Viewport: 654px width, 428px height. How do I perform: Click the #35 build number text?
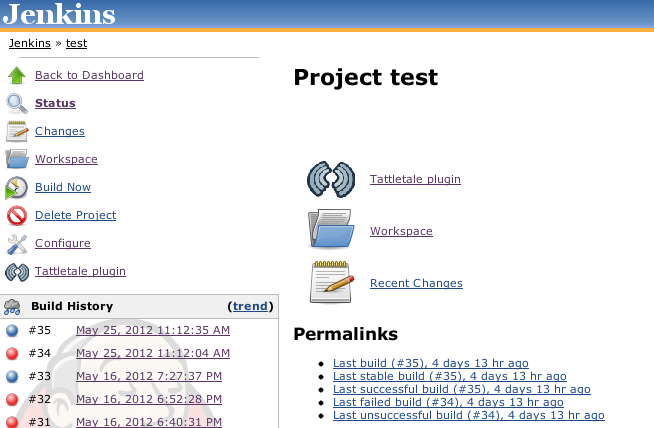40,330
